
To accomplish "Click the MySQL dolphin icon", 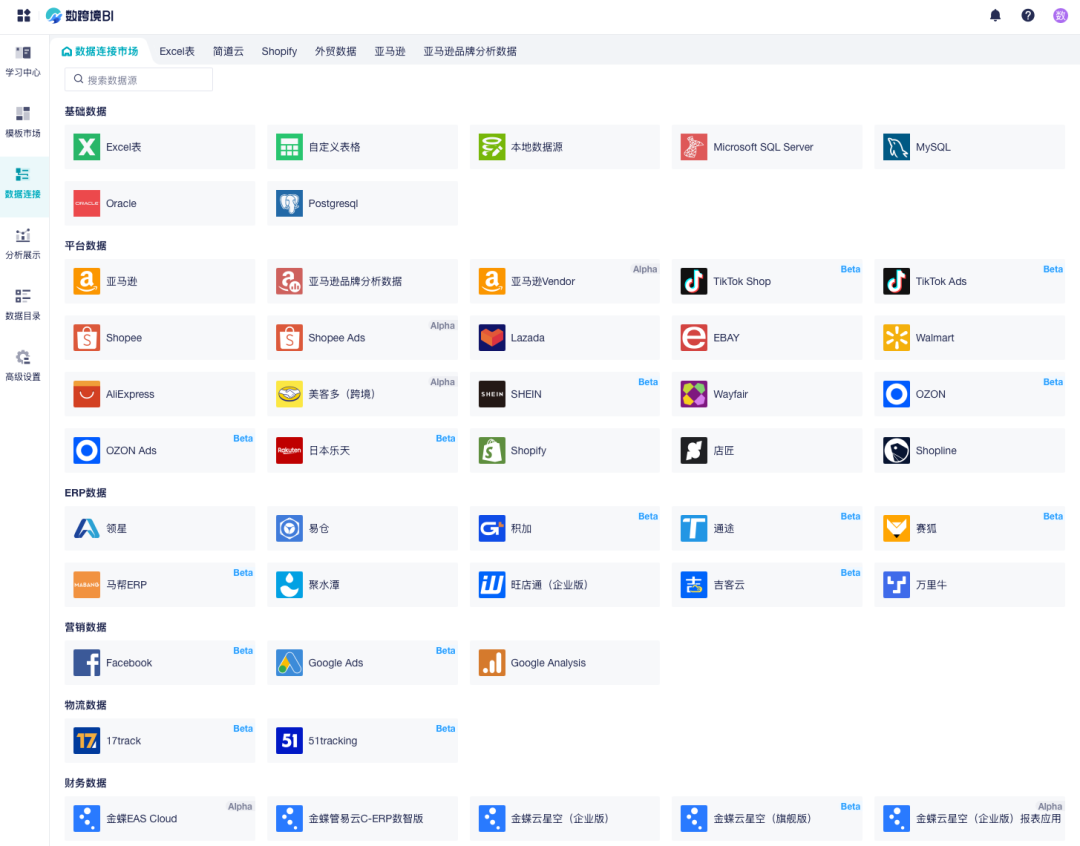I will click(x=896, y=147).
